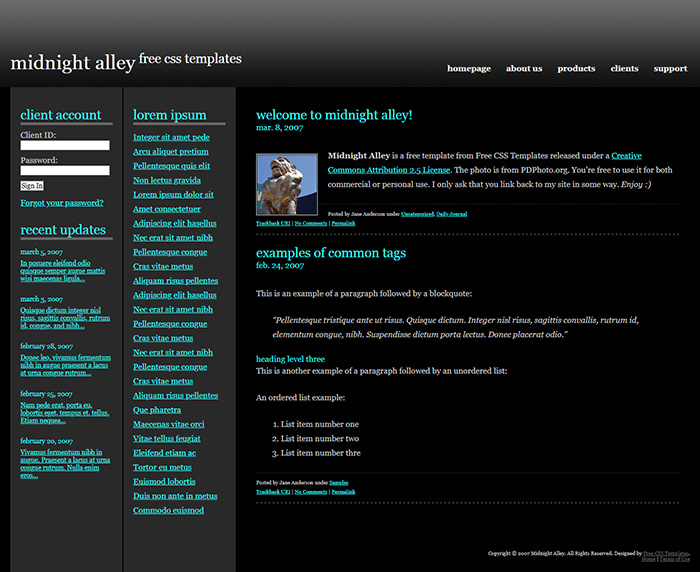Open the Samples category link
The width and height of the screenshot is (700, 572).
click(338, 482)
